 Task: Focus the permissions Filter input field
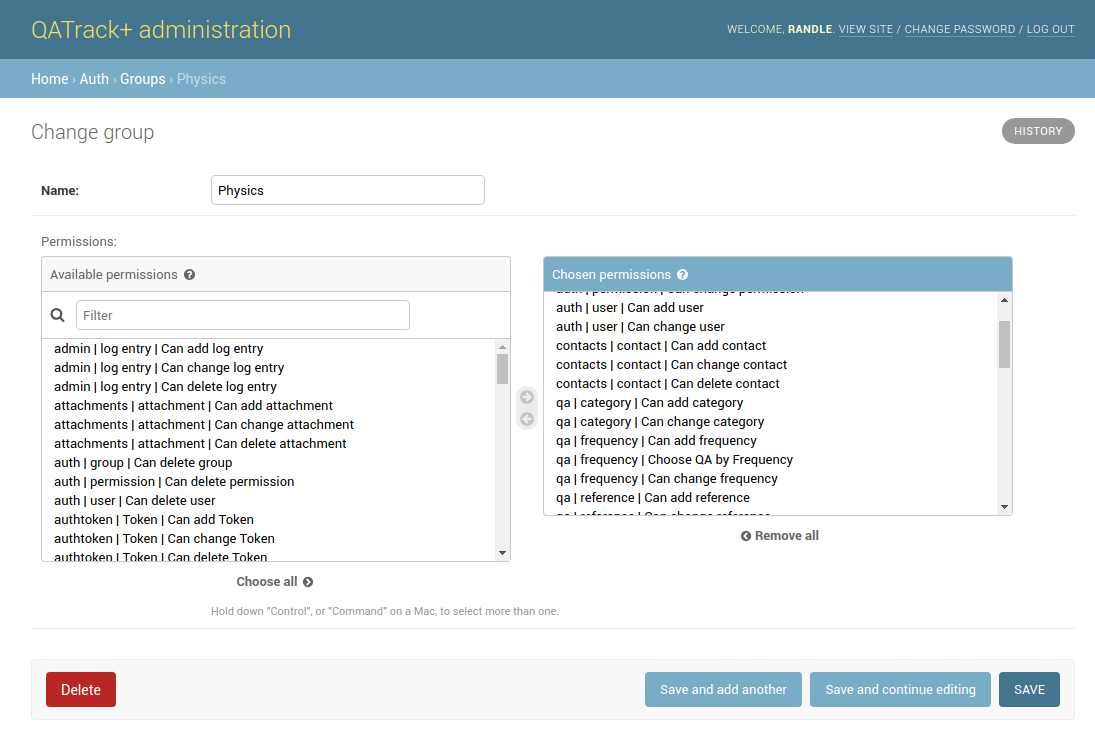click(x=242, y=316)
